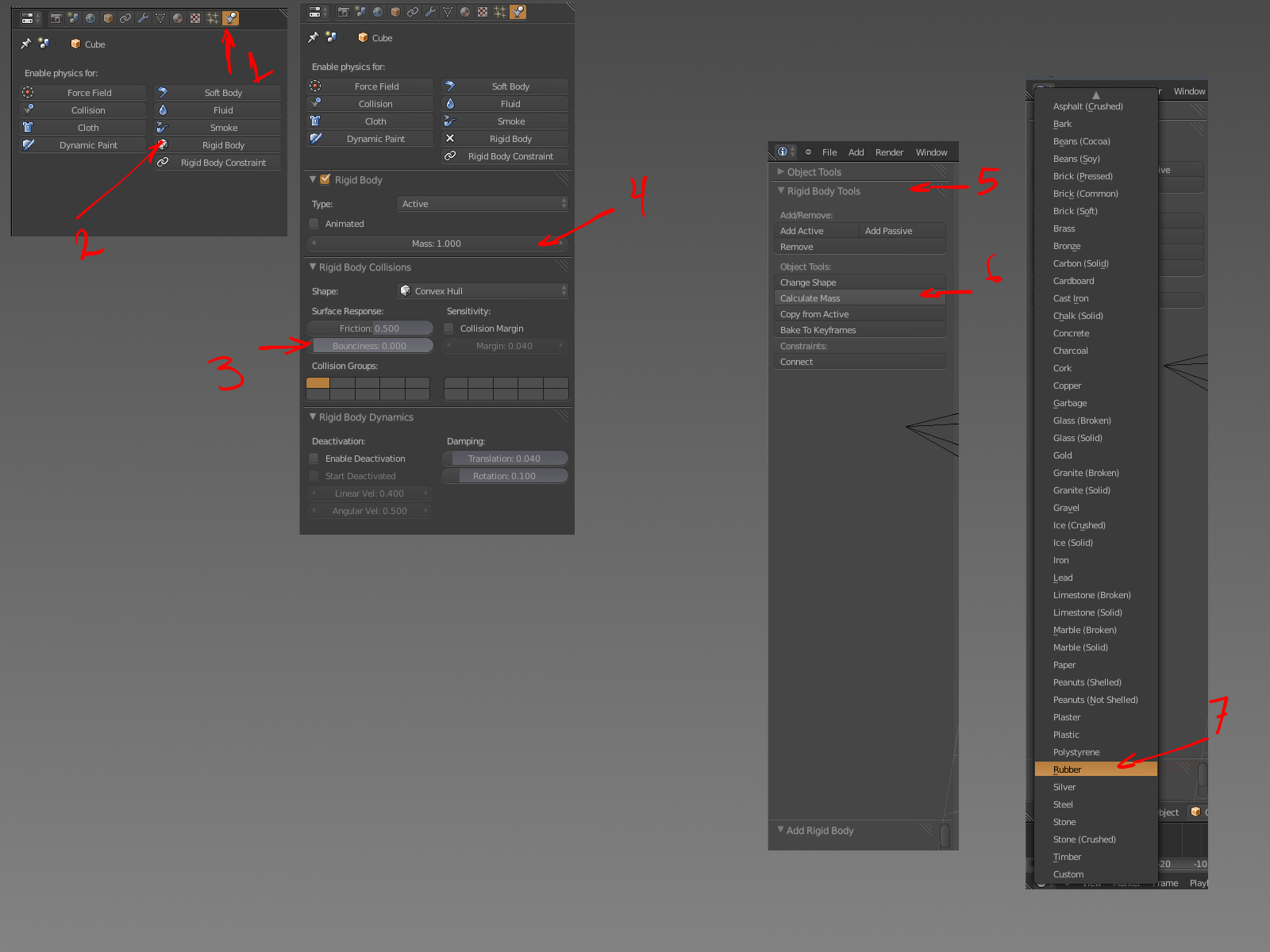Open Render tab in left properties panel
Image resolution: width=1270 pixels, height=952 pixels.
[56, 18]
